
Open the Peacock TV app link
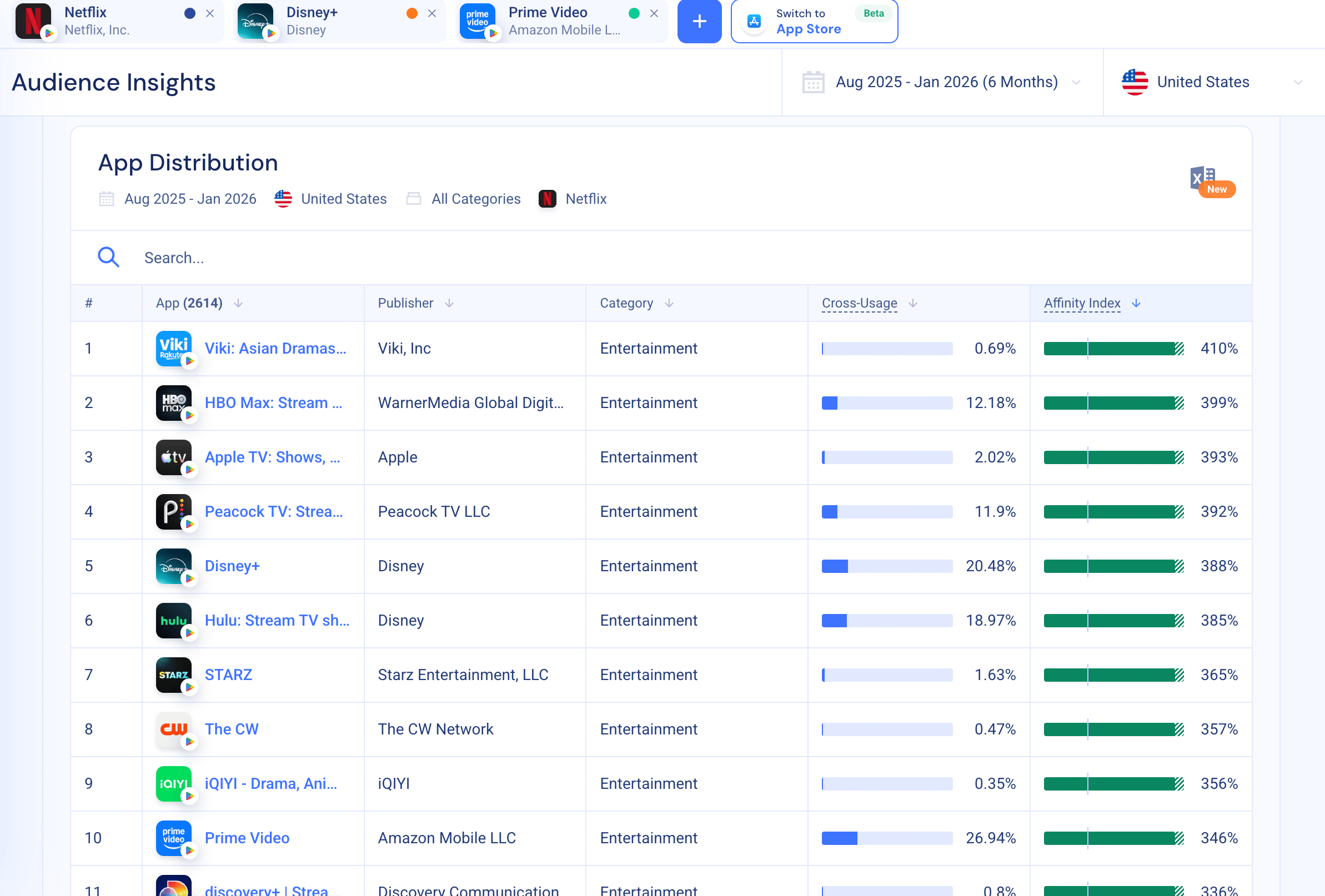click(x=274, y=512)
